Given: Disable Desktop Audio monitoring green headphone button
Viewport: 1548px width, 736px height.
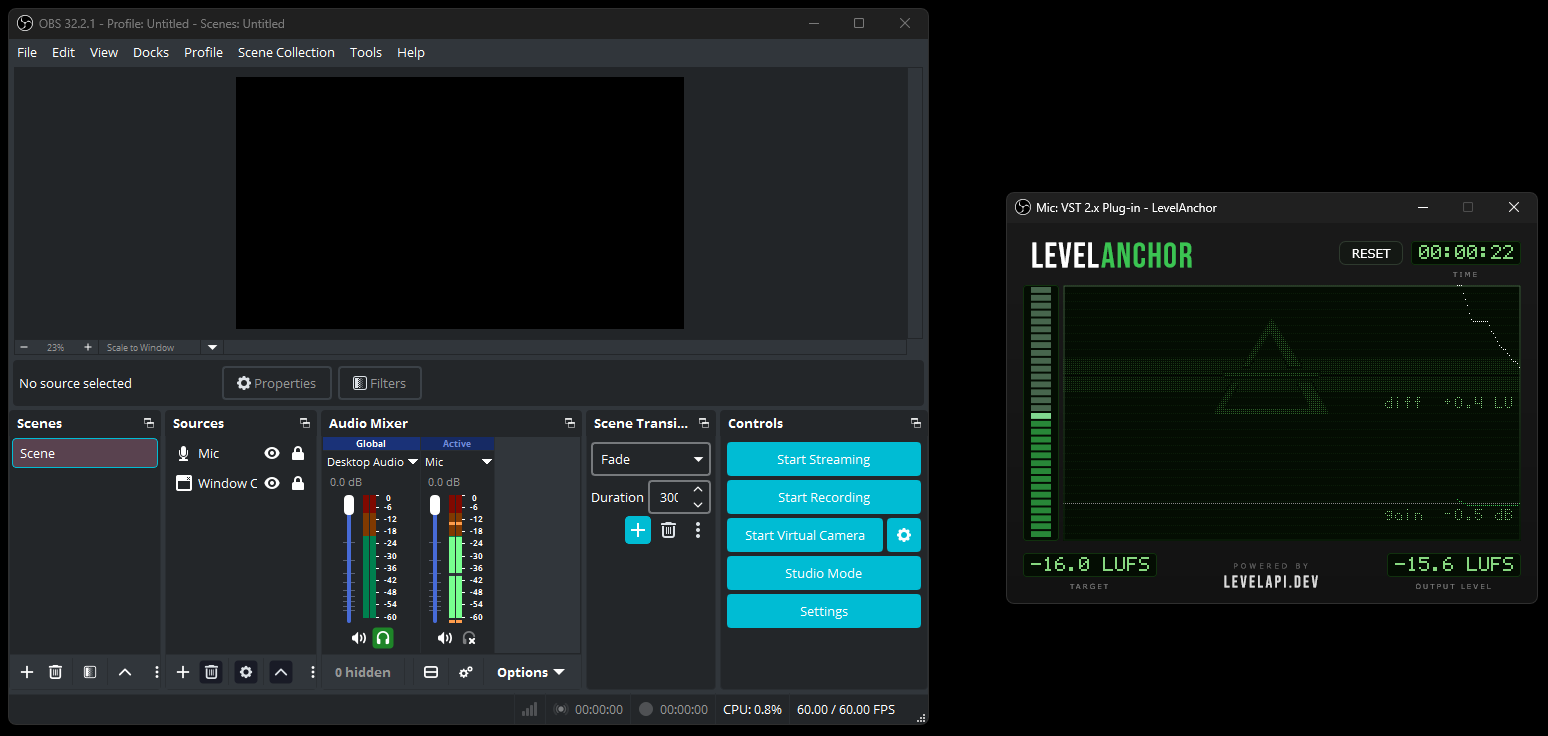Looking at the screenshot, I should coord(383,637).
